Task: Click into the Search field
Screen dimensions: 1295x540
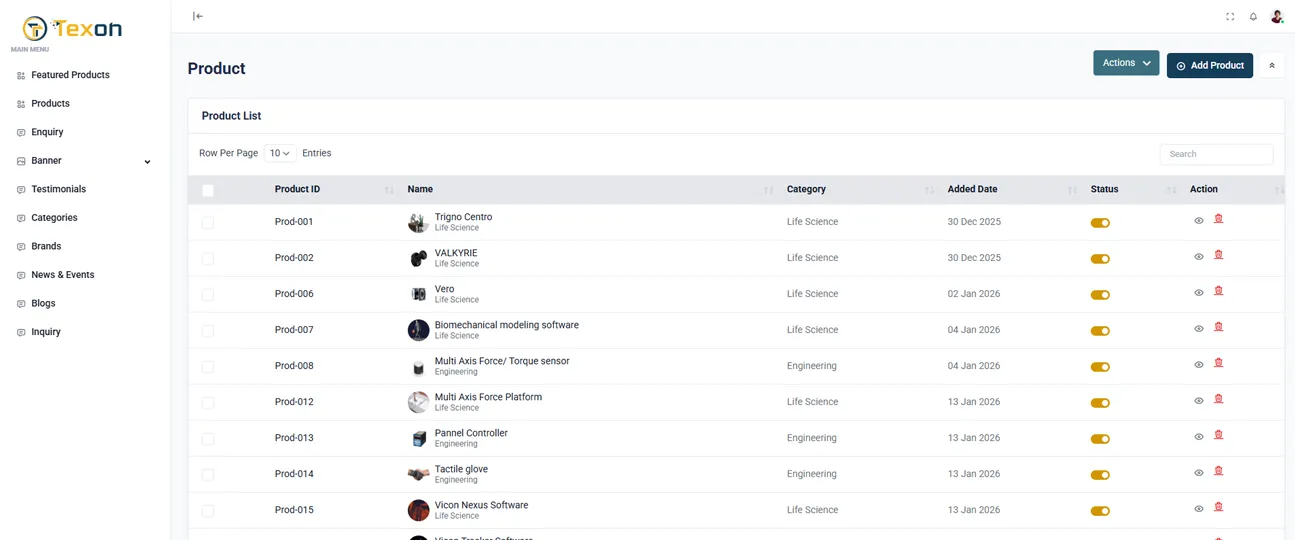Action: [x=1216, y=154]
